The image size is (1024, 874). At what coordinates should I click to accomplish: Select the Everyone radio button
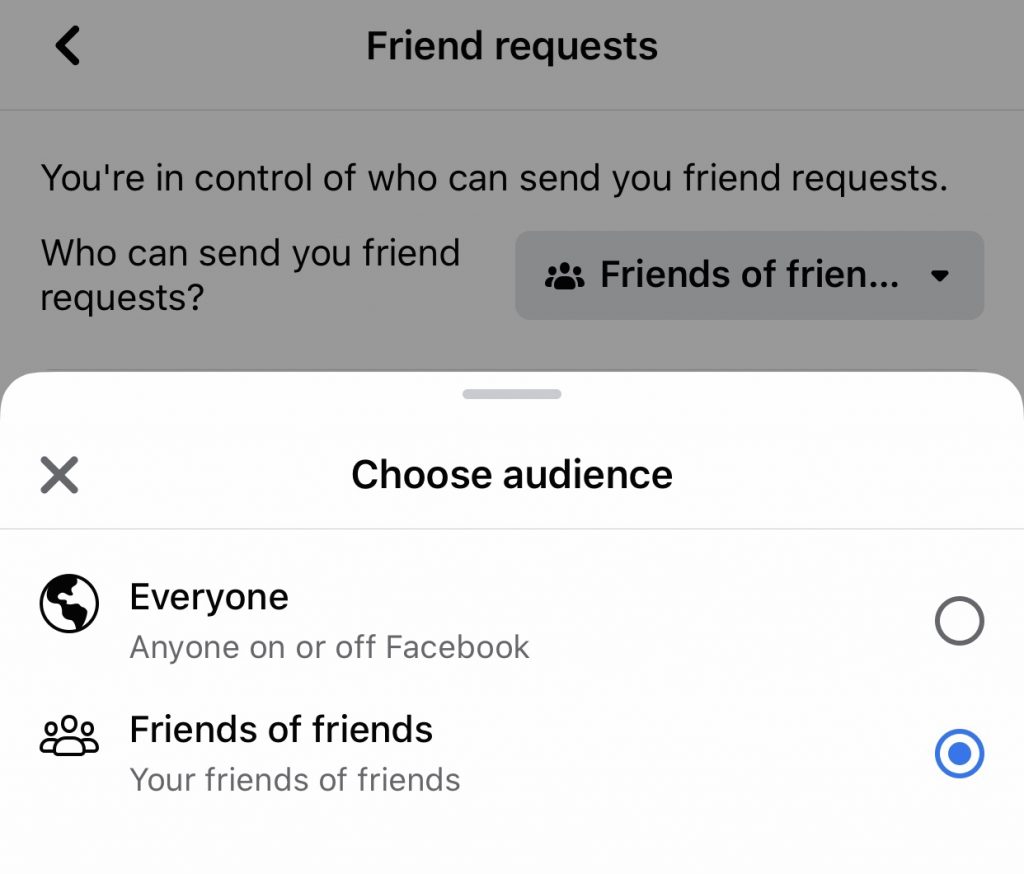(x=959, y=622)
